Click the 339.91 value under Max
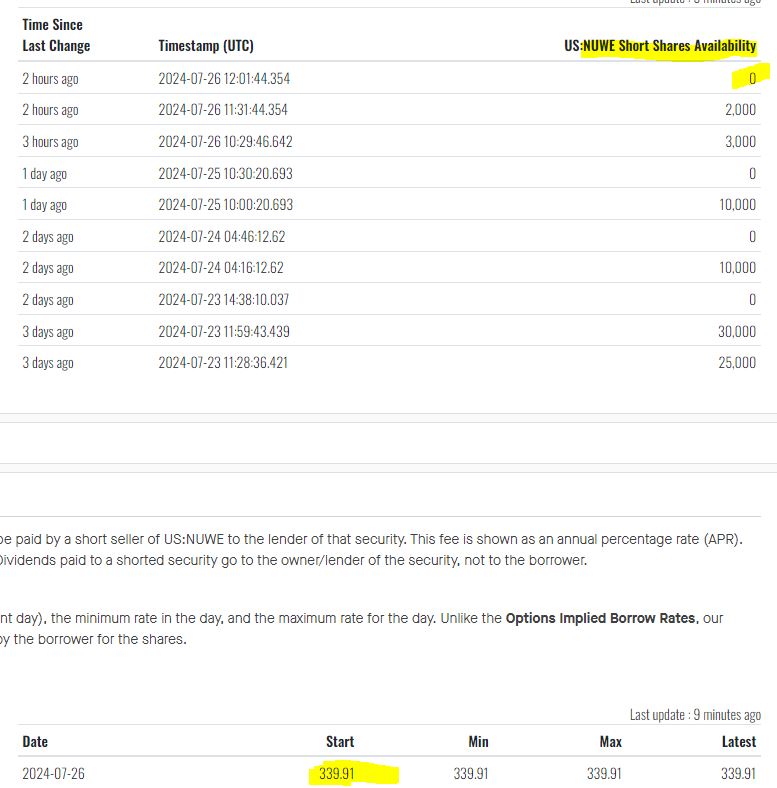 coord(604,773)
